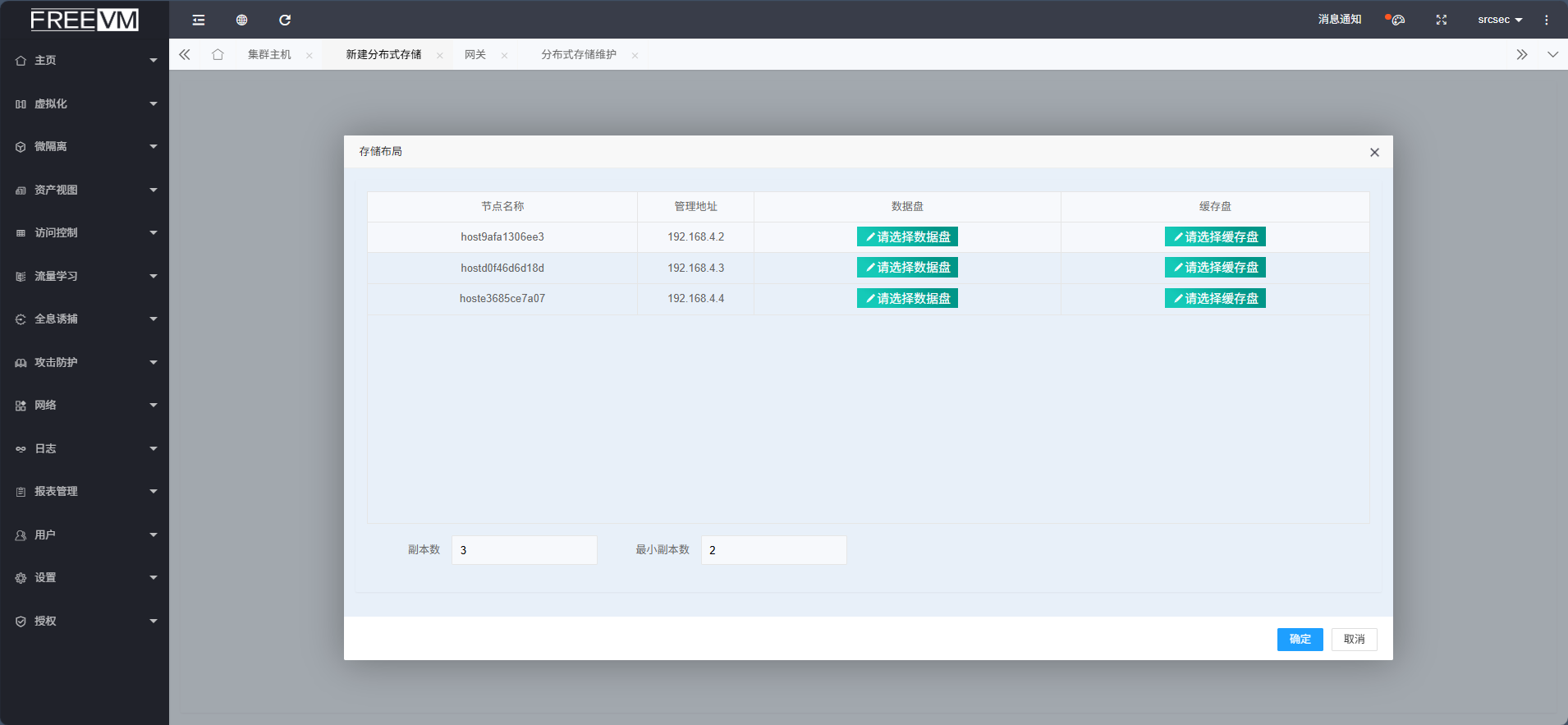1568x725 pixels.
Task: Switch to the 集群主机 tab
Action: [x=269, y=55]
